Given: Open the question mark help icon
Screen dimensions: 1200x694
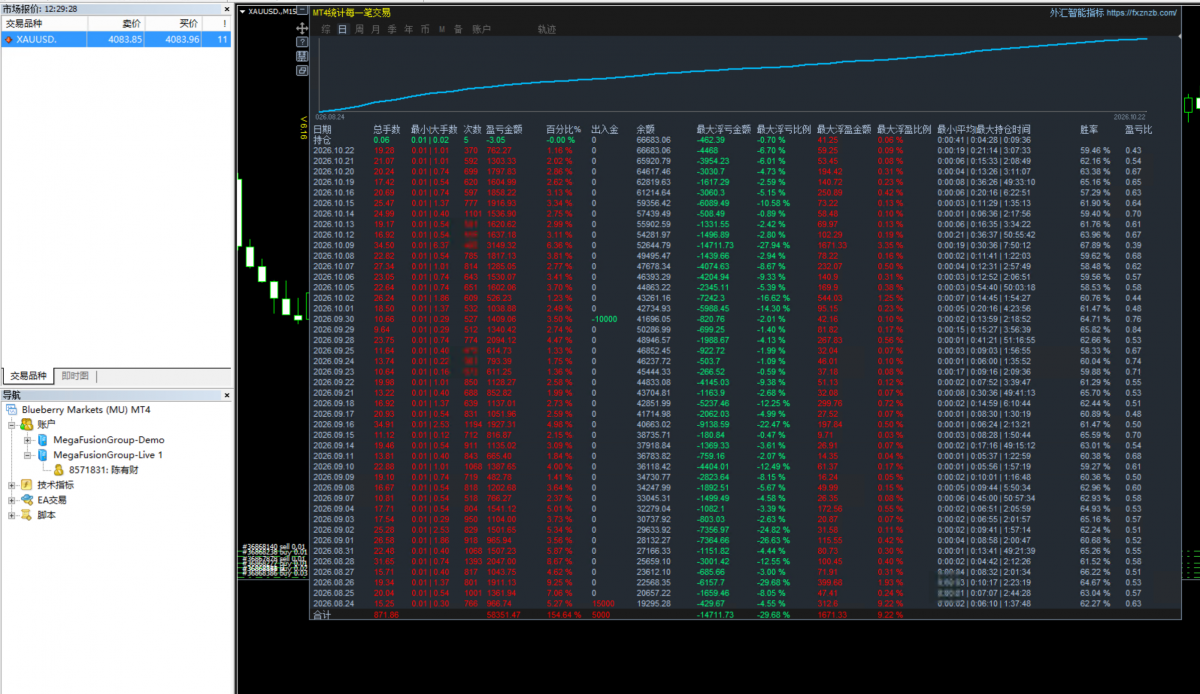Looking at the screenshot, I should [302, 43].
